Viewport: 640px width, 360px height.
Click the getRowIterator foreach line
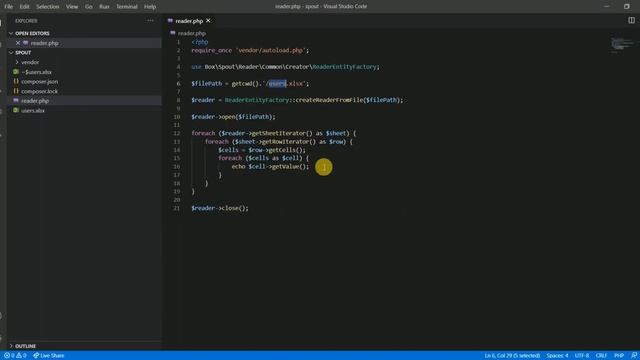tap(279, 142)
